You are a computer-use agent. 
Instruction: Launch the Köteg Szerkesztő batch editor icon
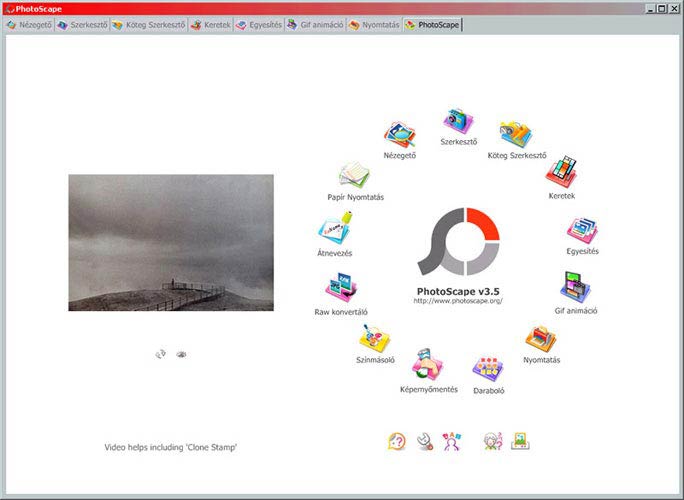coord(516,134)
